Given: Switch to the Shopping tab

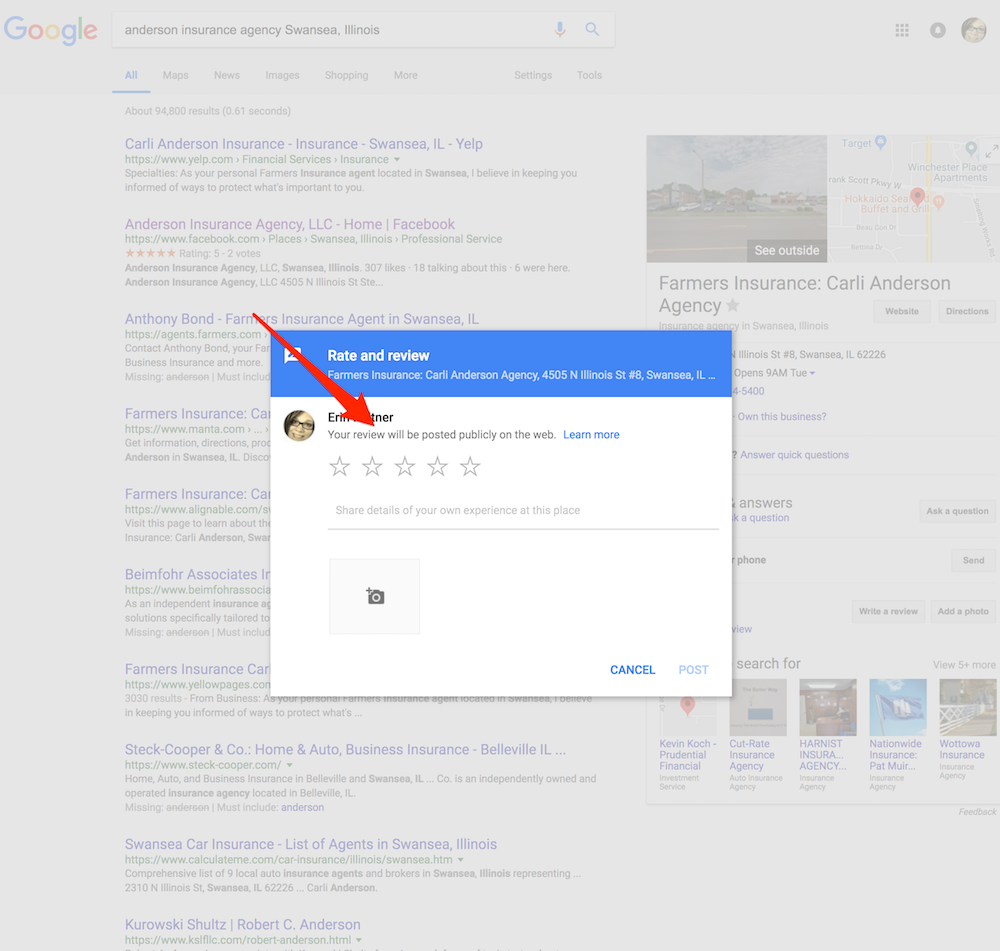Looking at the screenshot, I should (346, 75).
